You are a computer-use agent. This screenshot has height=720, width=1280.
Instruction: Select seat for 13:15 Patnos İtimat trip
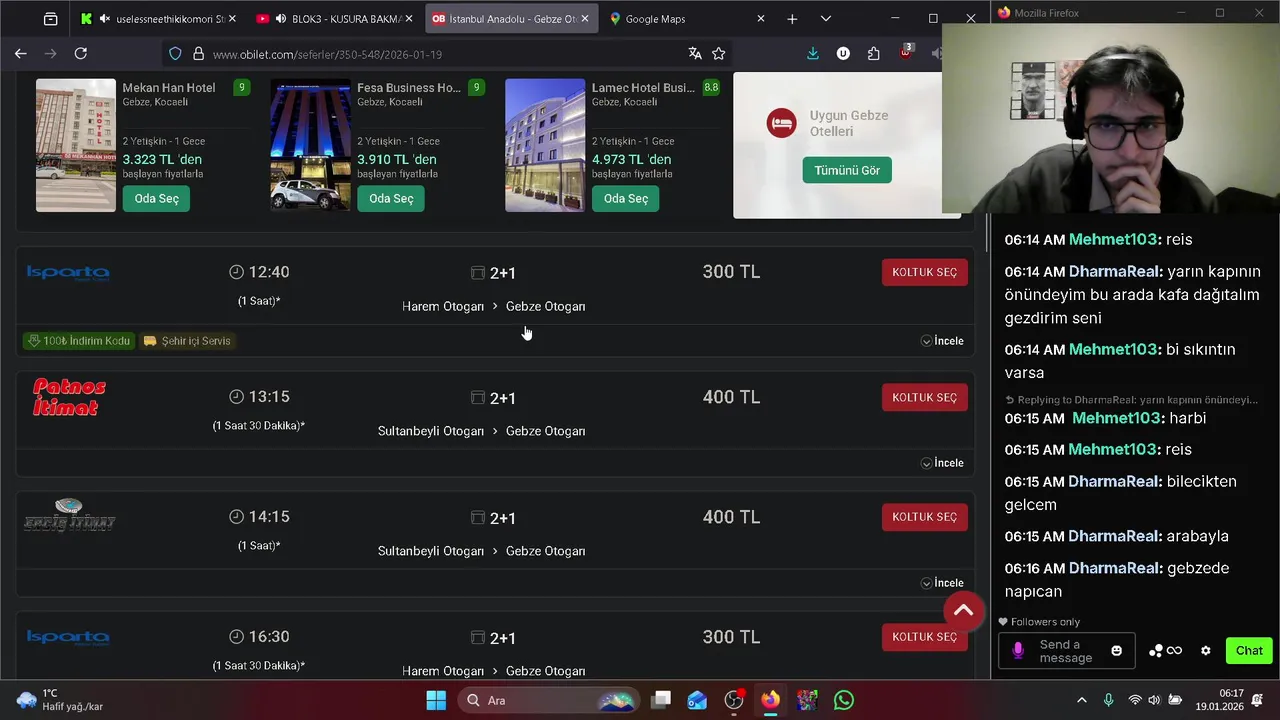point(925,397)
